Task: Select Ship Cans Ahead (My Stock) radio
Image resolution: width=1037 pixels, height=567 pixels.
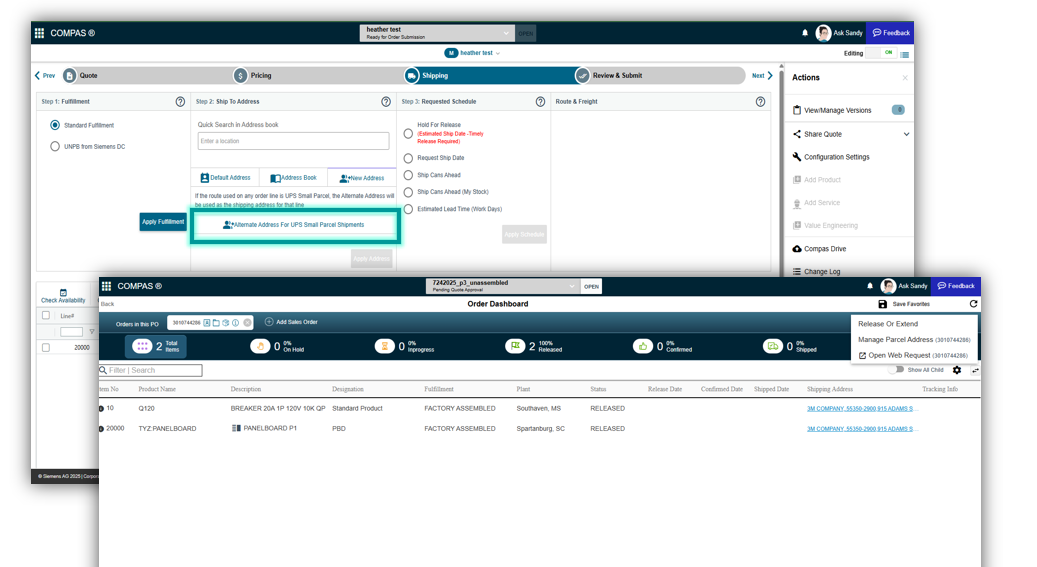Action: (x=408, y=192)
